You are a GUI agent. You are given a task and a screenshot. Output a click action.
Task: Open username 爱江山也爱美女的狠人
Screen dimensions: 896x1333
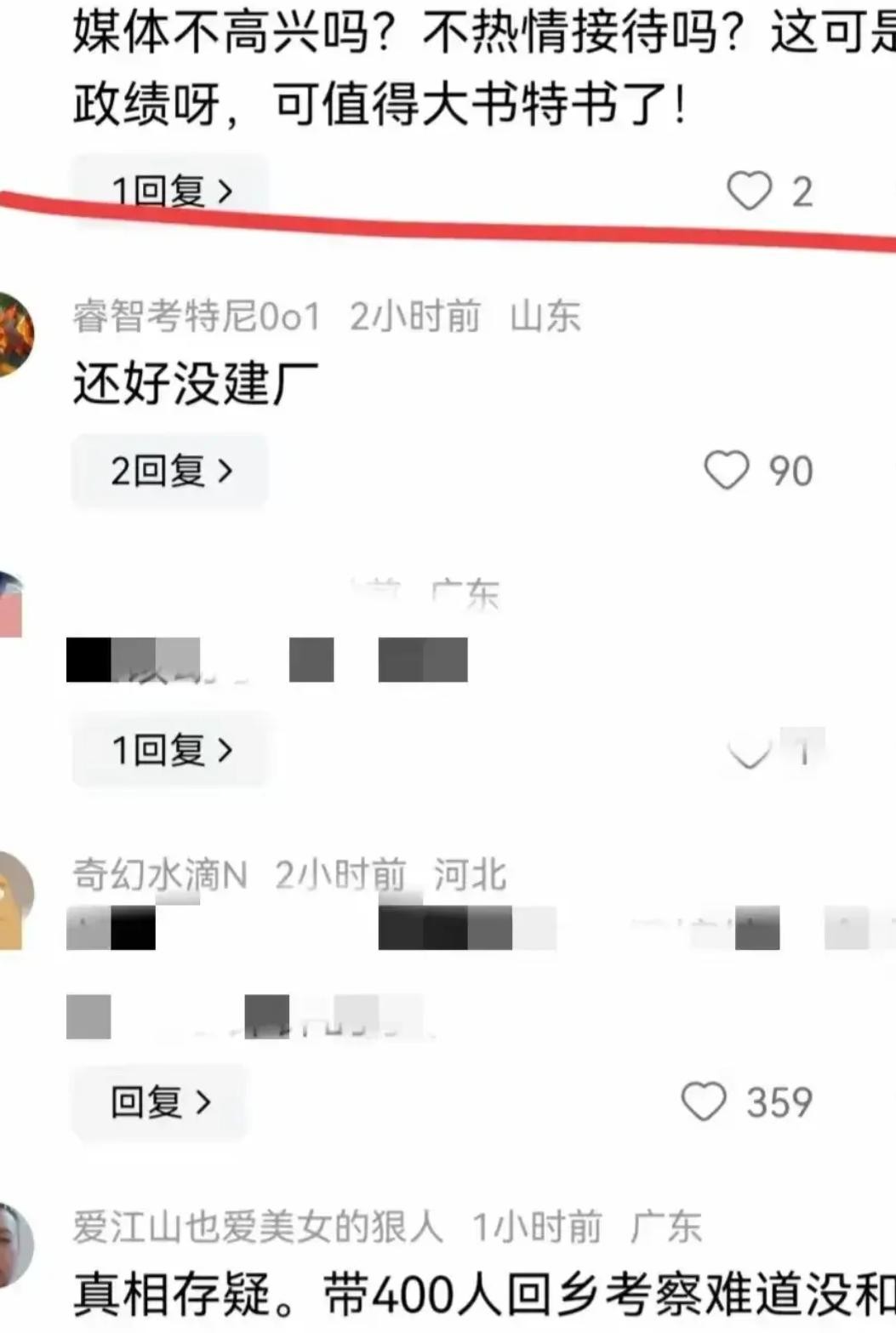[258, 1227]
